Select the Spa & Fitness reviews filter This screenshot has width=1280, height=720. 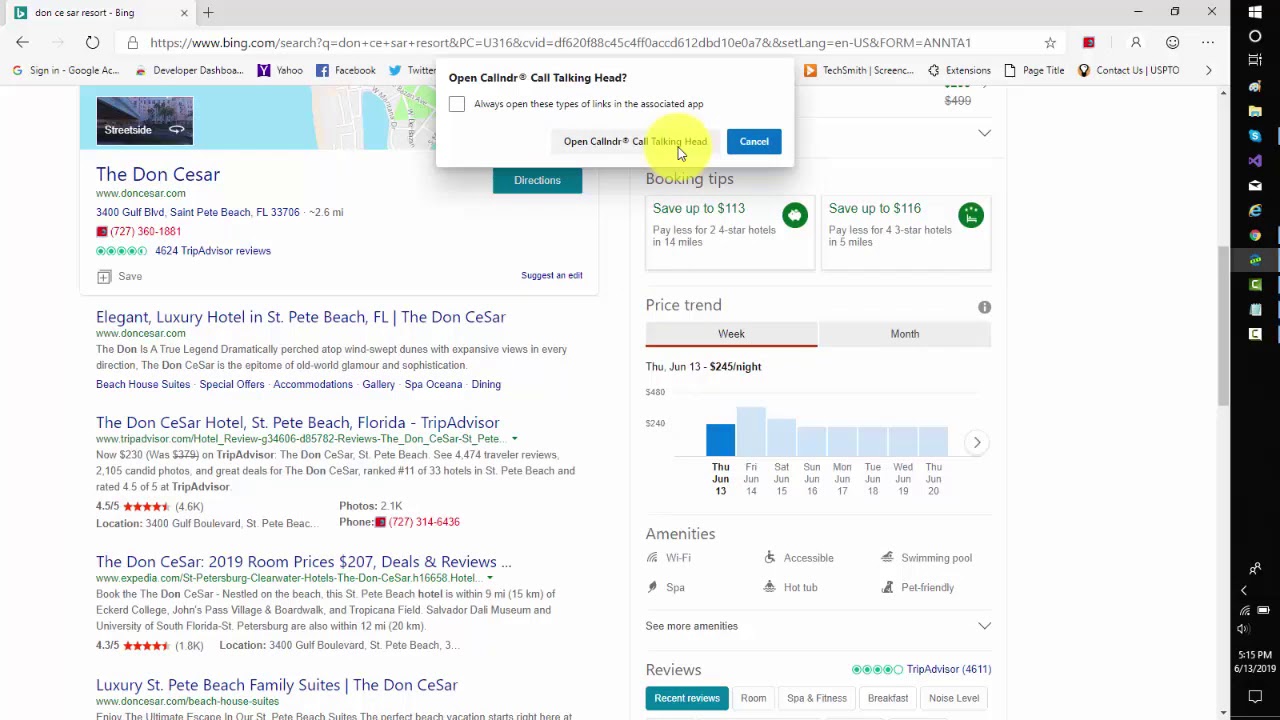[x=816, y=698]
